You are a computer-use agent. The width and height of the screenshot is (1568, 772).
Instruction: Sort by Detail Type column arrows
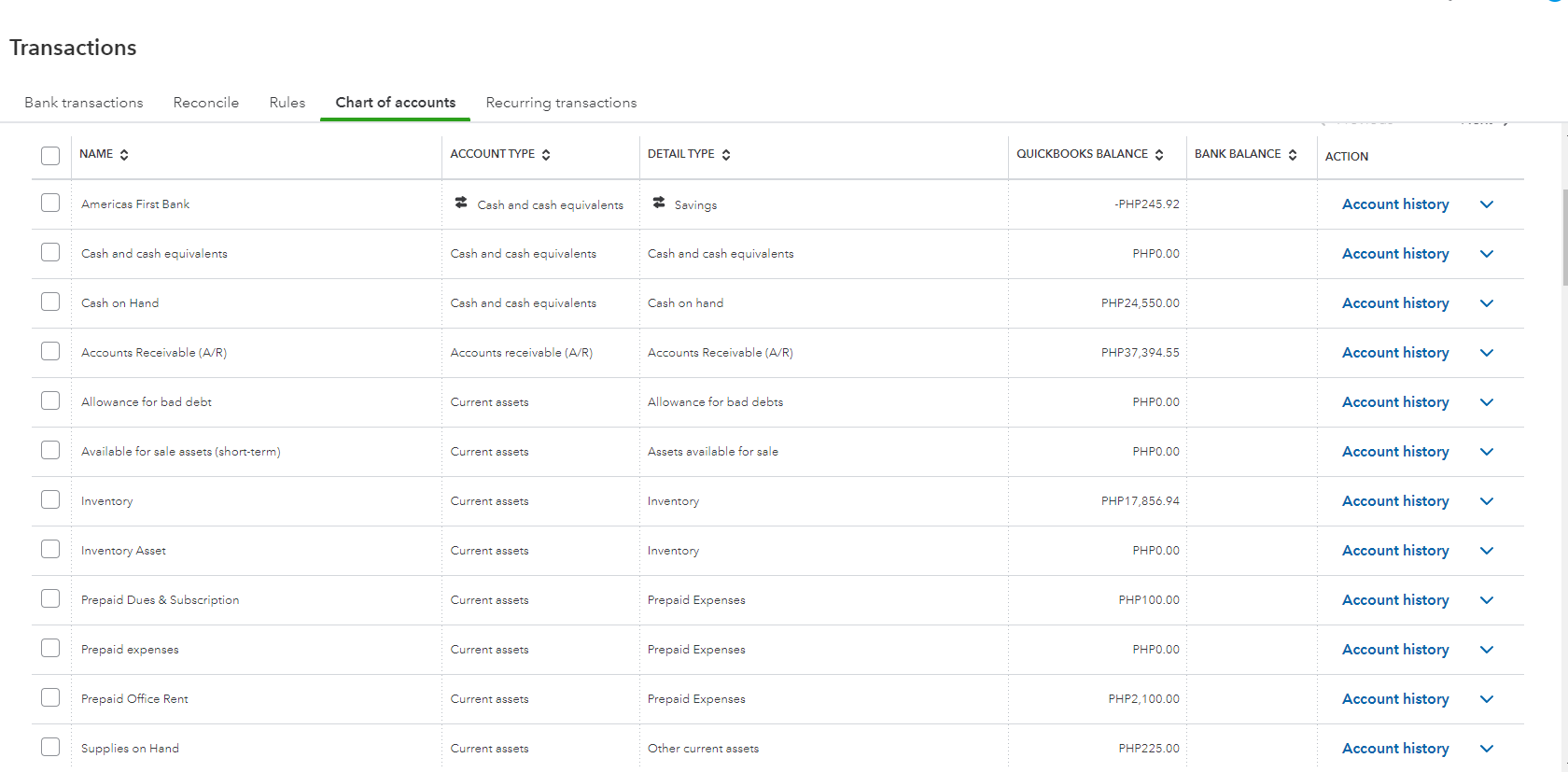click(726, 155)
